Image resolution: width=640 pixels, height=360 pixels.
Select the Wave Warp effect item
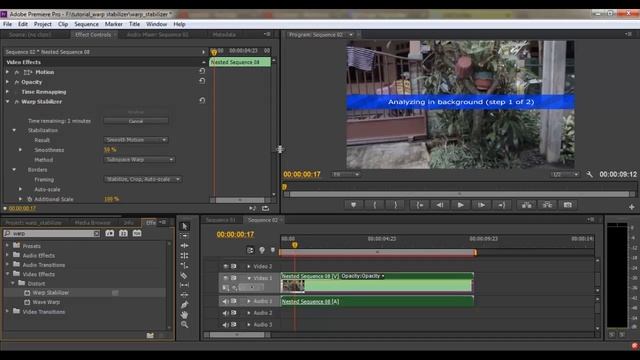click(x=46, y=302)
